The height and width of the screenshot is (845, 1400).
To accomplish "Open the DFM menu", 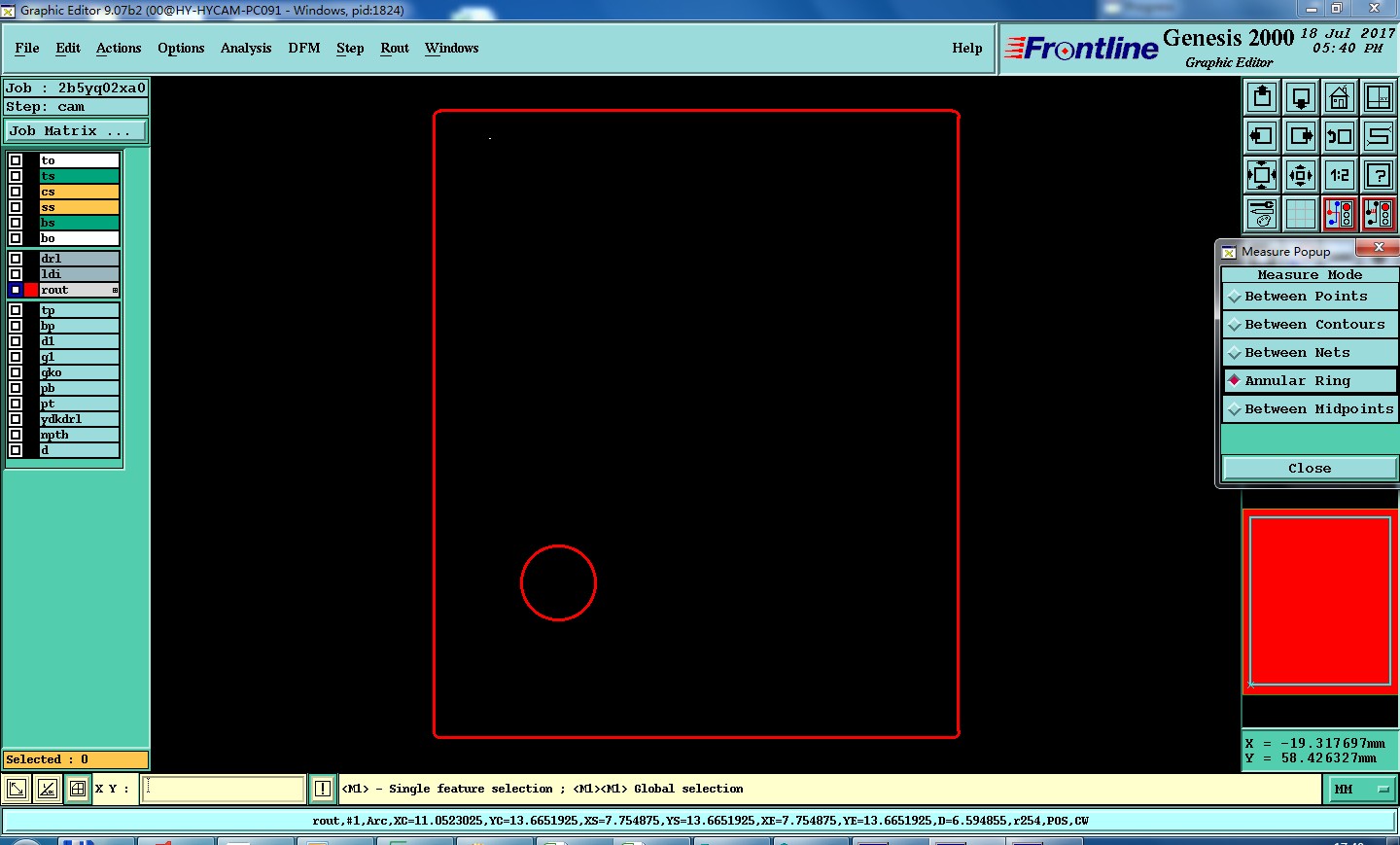I will (304, 48).
